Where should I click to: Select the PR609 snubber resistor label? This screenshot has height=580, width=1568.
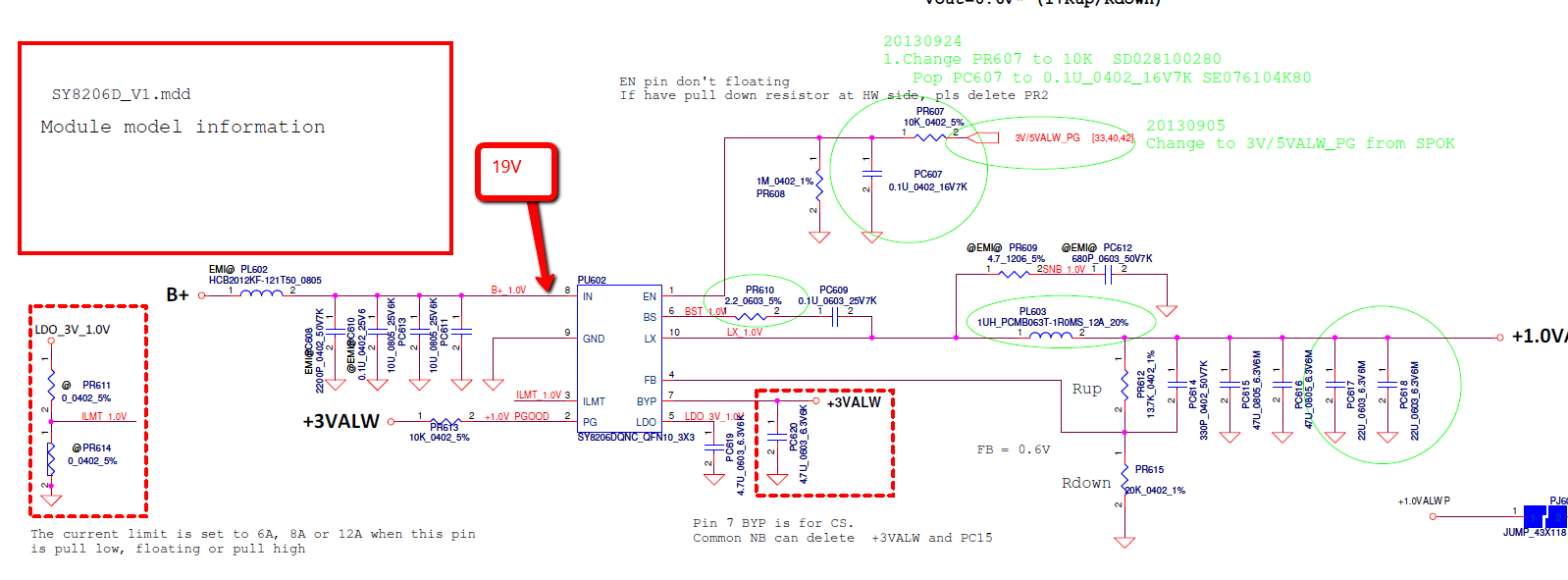1022,248
